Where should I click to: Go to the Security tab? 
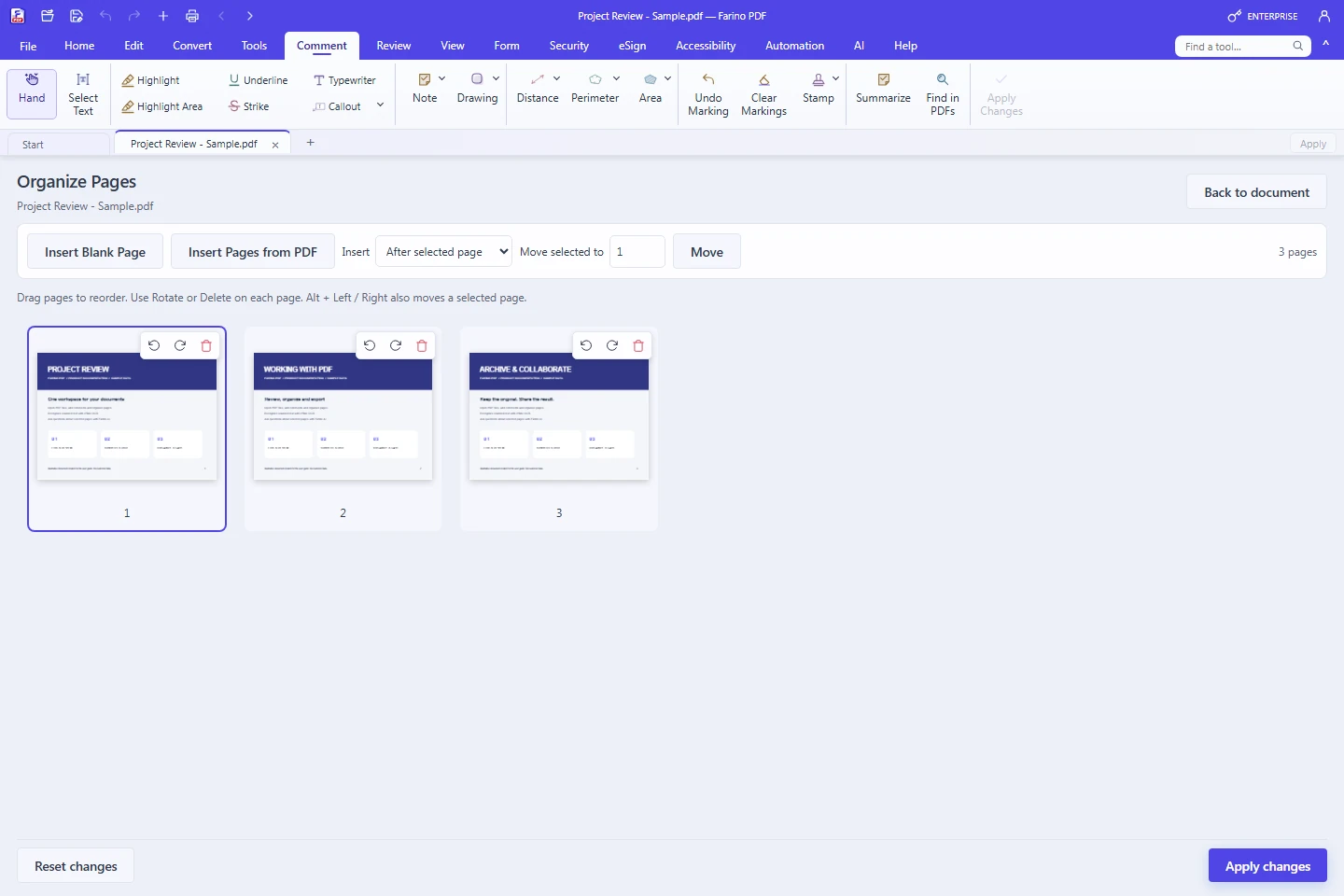coord(569,46)
